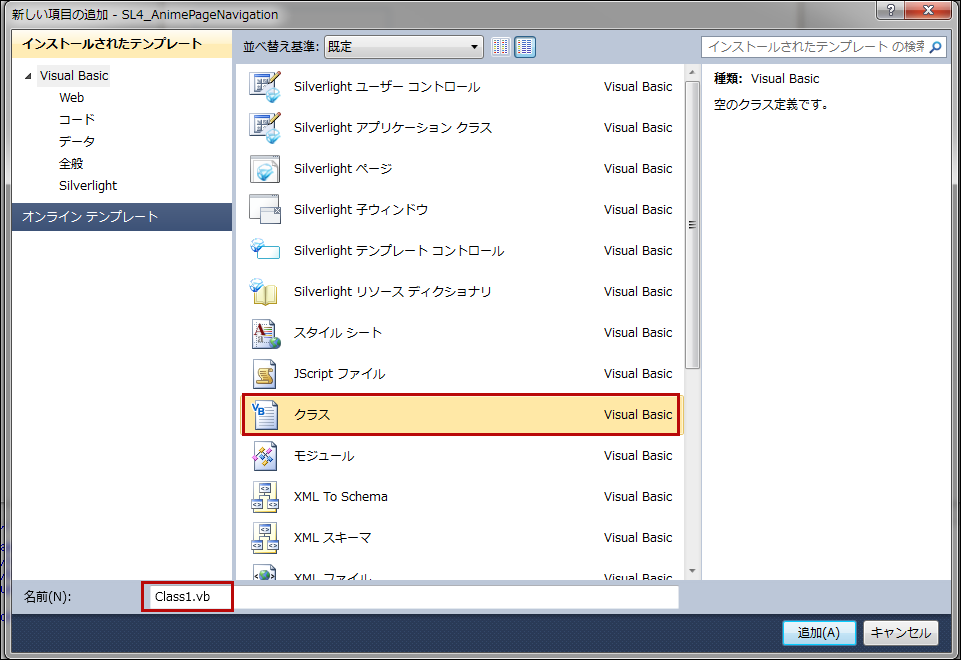Select the JScript ファイル label

click(x=339, y=374)
